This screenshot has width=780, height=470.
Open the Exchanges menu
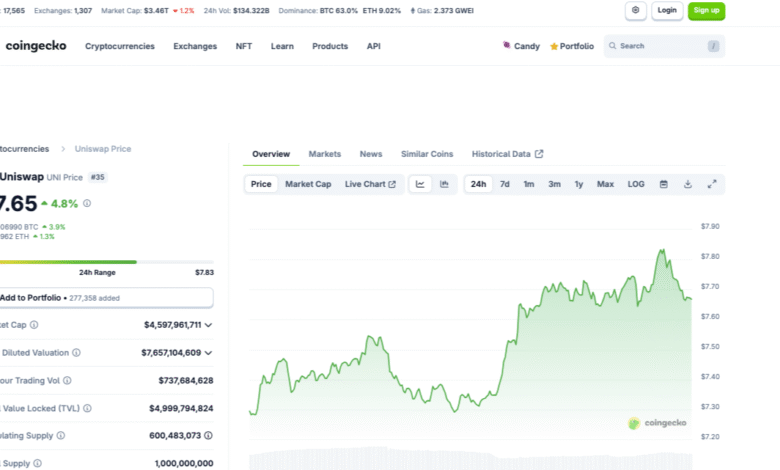195,46
